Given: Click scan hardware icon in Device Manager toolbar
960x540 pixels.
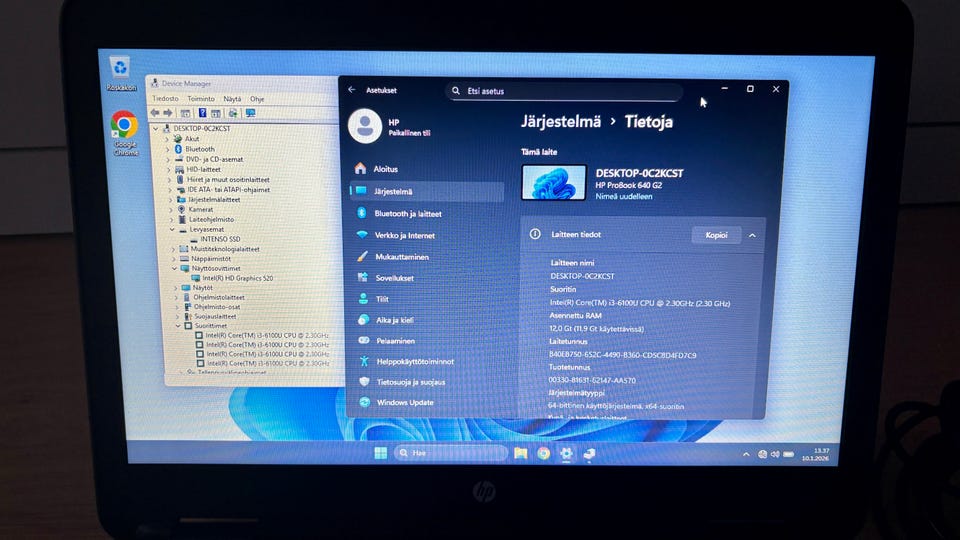Looking at the screenshot, I should pos(233,113).
